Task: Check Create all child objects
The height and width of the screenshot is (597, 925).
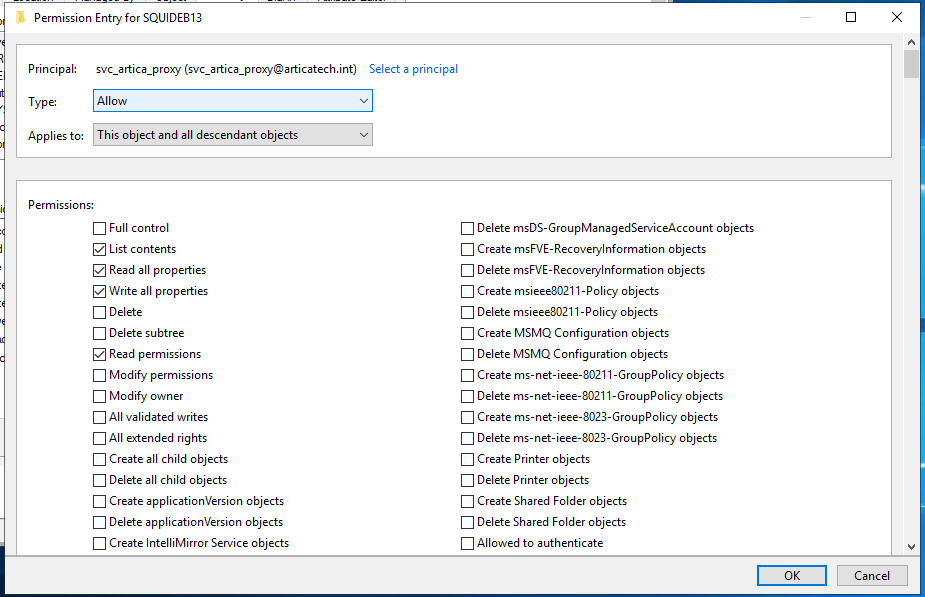Action: [x=99, y=459]
